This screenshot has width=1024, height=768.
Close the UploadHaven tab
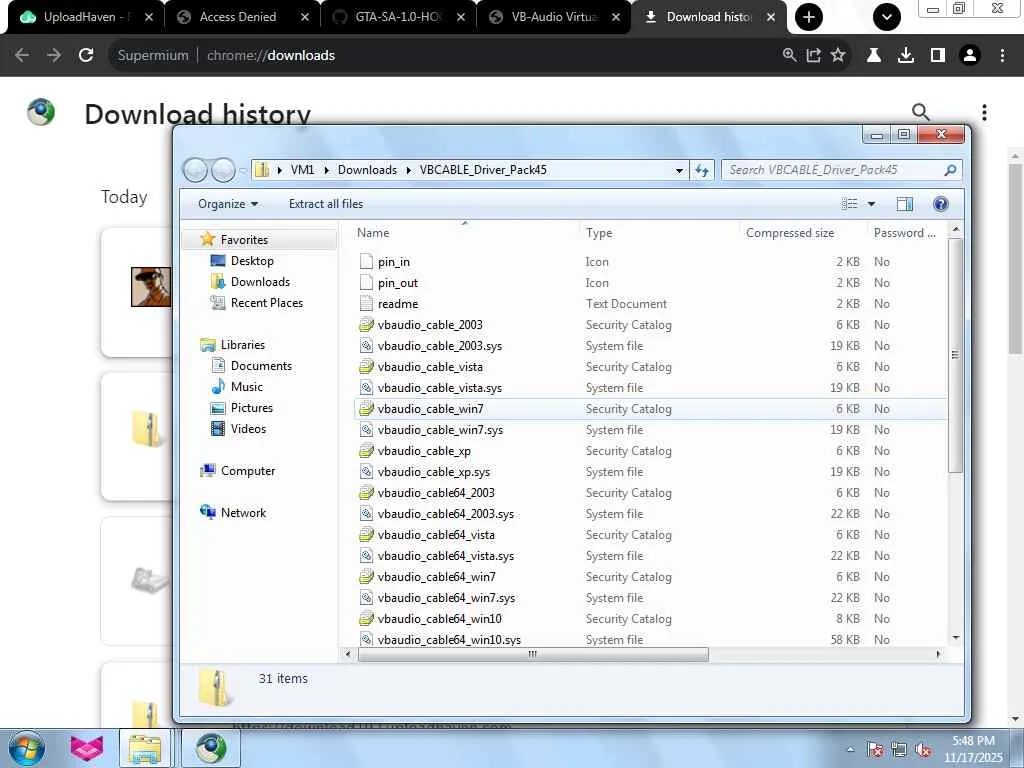149,17
